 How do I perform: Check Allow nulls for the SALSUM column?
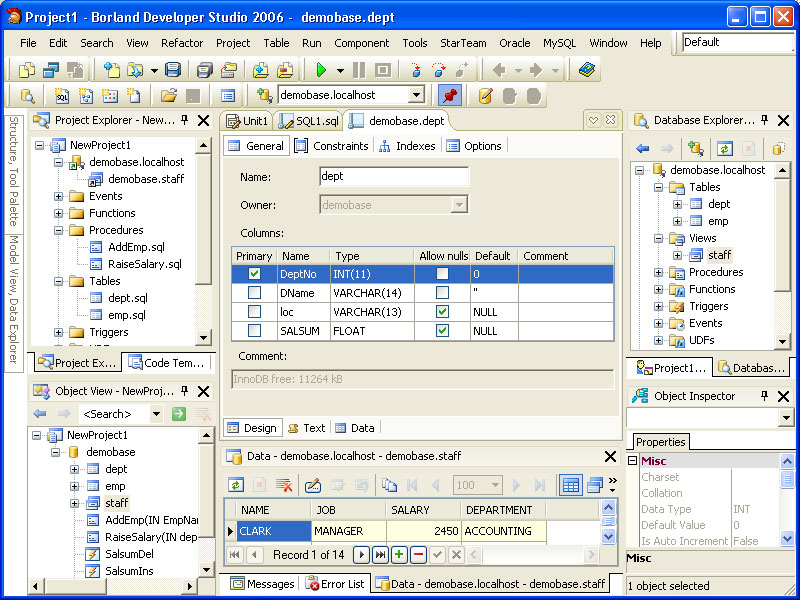coord(444,332)
